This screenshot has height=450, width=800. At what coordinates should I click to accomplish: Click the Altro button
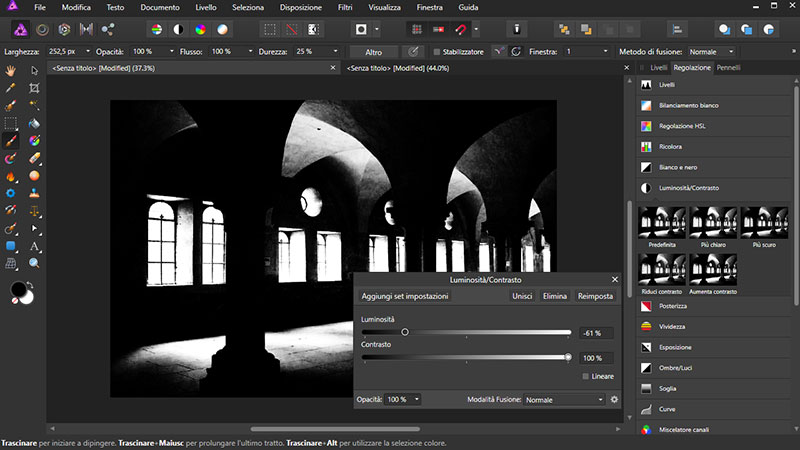pos(373,52)
